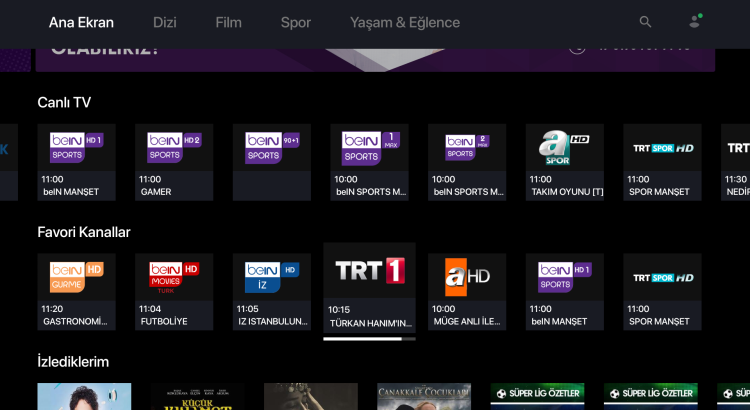Image resolution: width=750 pixels, height=410 pixels.
Task: Open the search icon in top bar
Action: coord(645,22)
